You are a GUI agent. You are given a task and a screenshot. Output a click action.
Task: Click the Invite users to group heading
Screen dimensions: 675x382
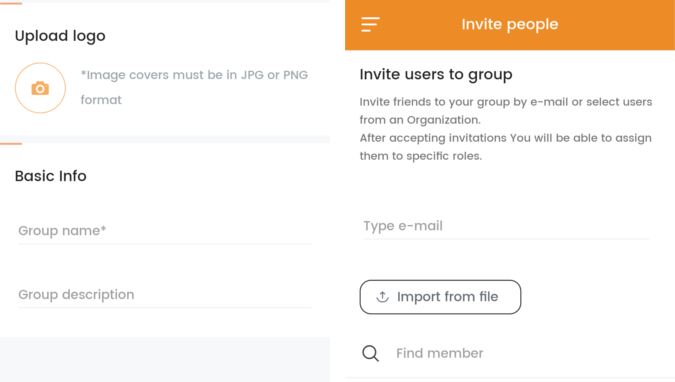pos(436,75)
